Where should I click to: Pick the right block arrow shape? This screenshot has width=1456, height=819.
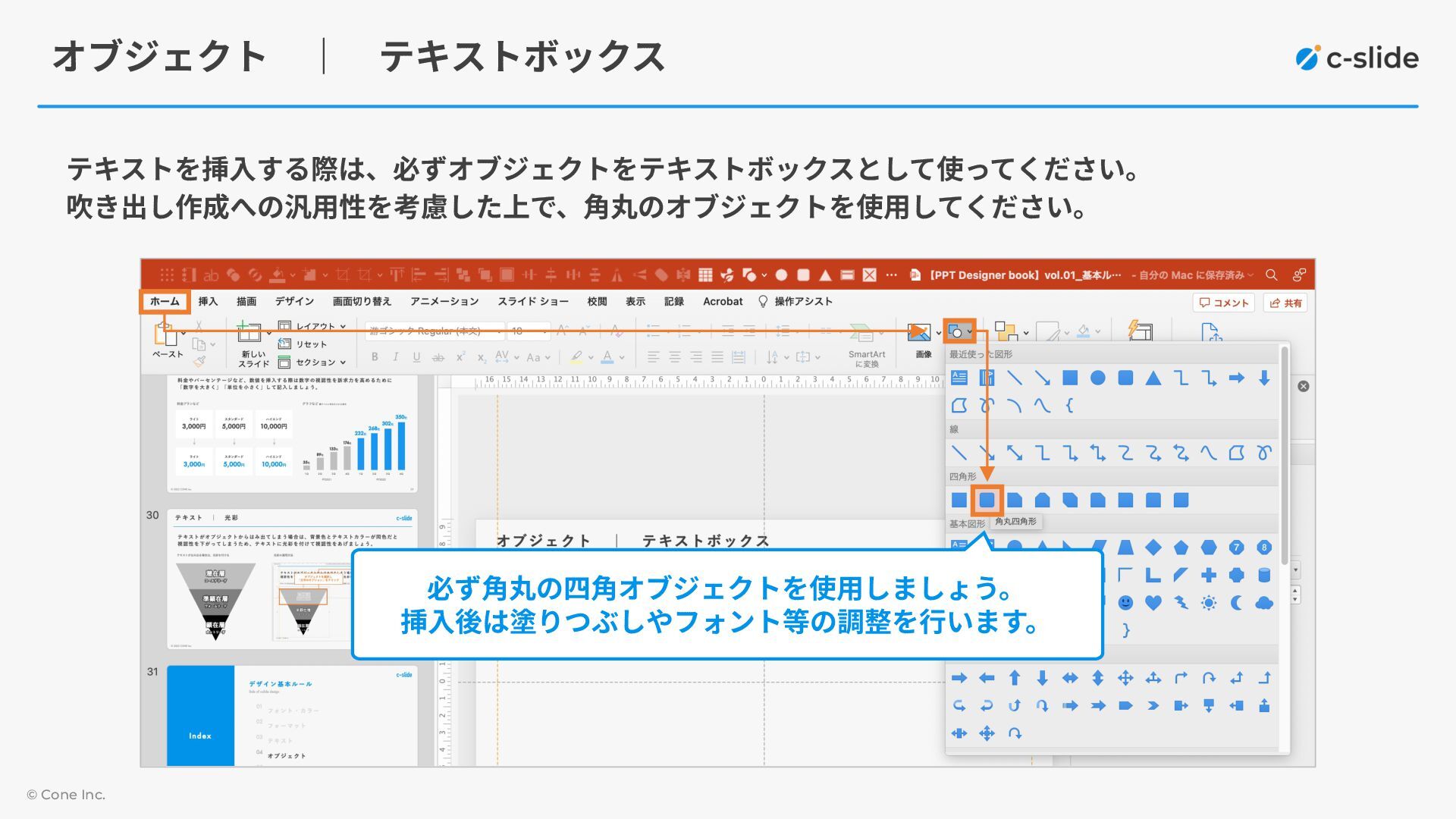959,678
